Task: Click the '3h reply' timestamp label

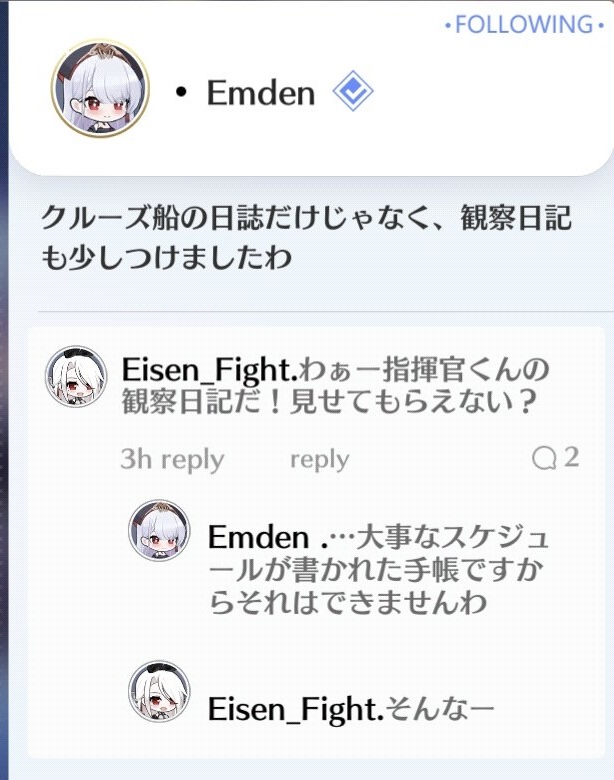Action: point(172,459)
